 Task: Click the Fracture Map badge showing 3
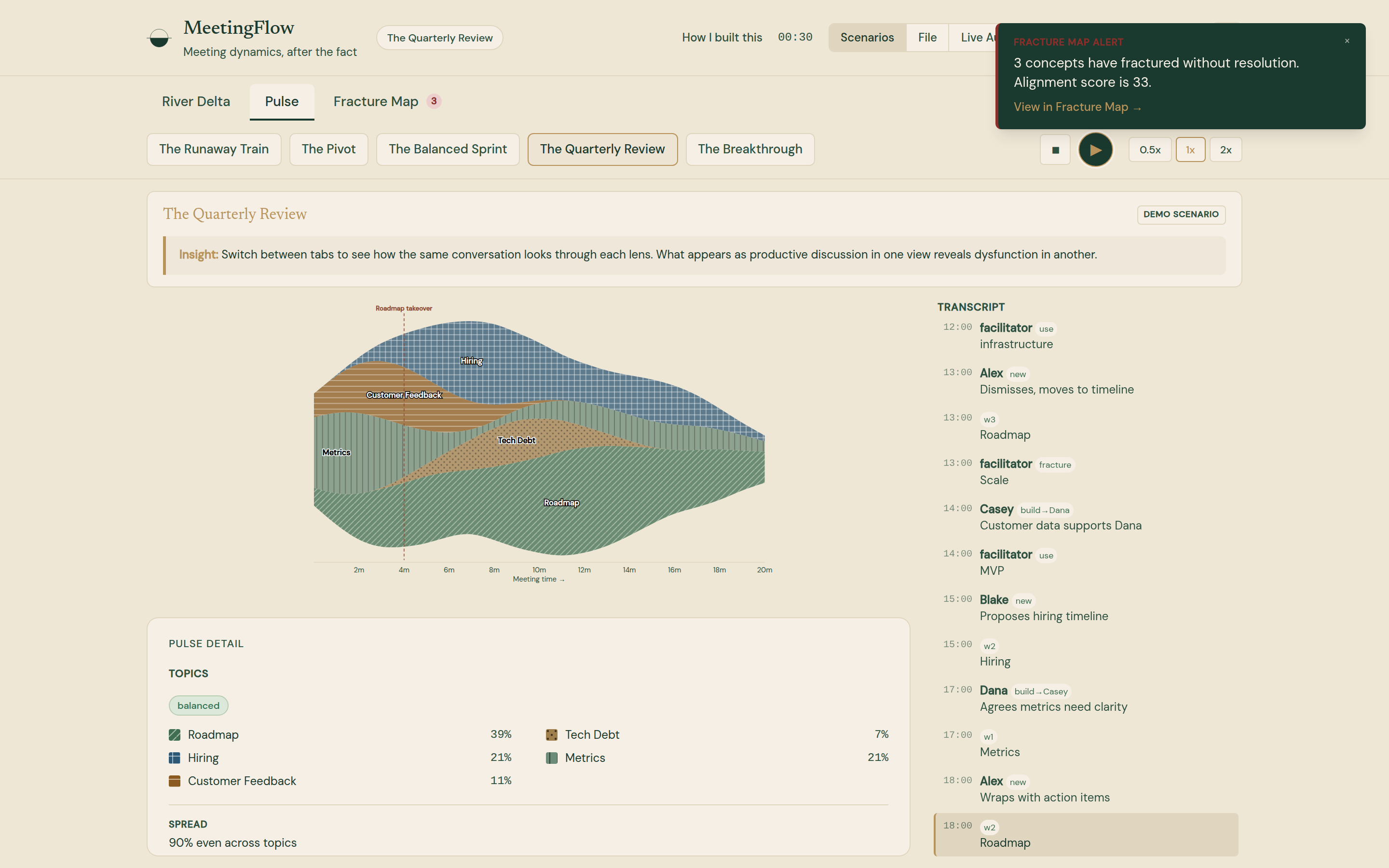434,101
